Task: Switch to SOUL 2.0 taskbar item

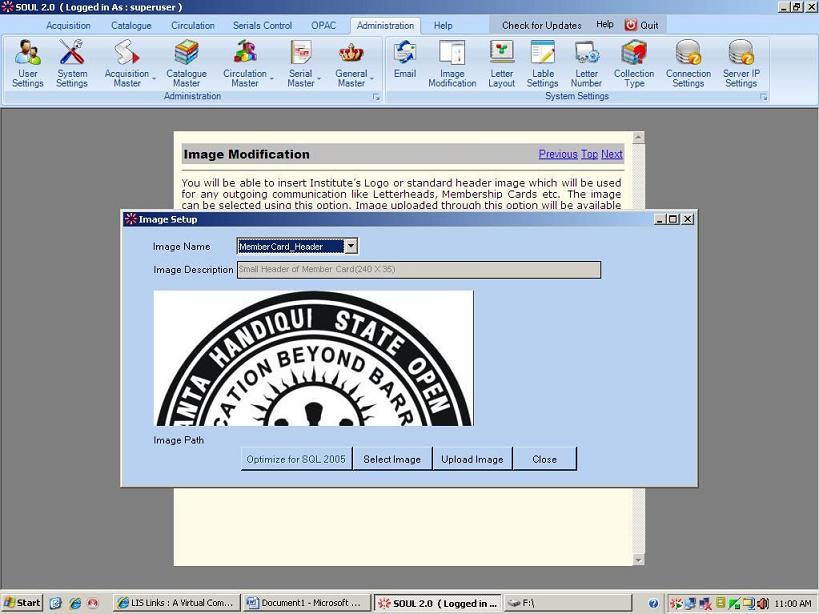Action: (437, 603)
